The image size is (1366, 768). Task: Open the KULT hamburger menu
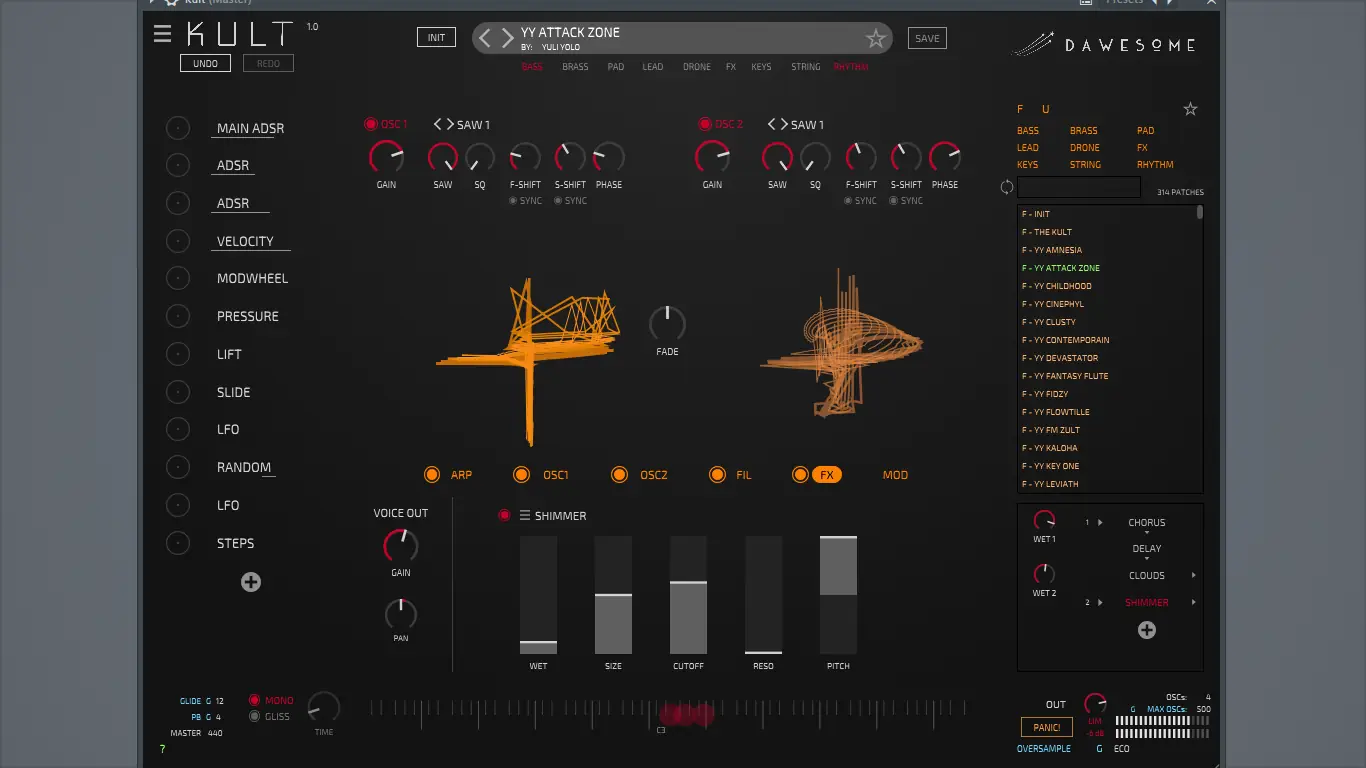[162, 34]
